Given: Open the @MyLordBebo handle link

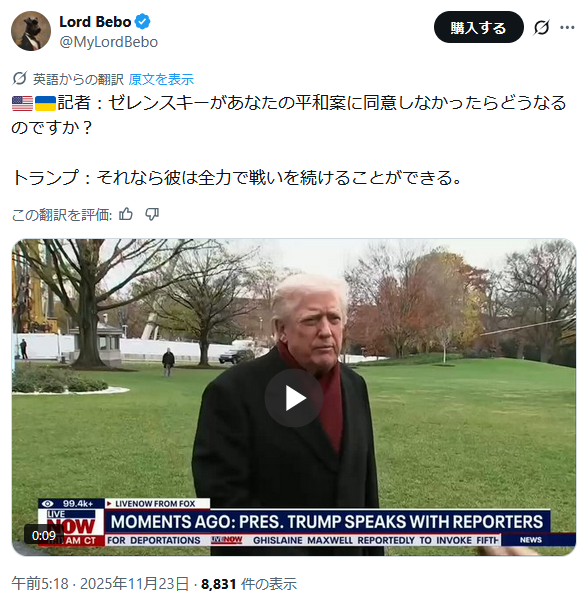Looking at the screenshot, I should [108, 42].
